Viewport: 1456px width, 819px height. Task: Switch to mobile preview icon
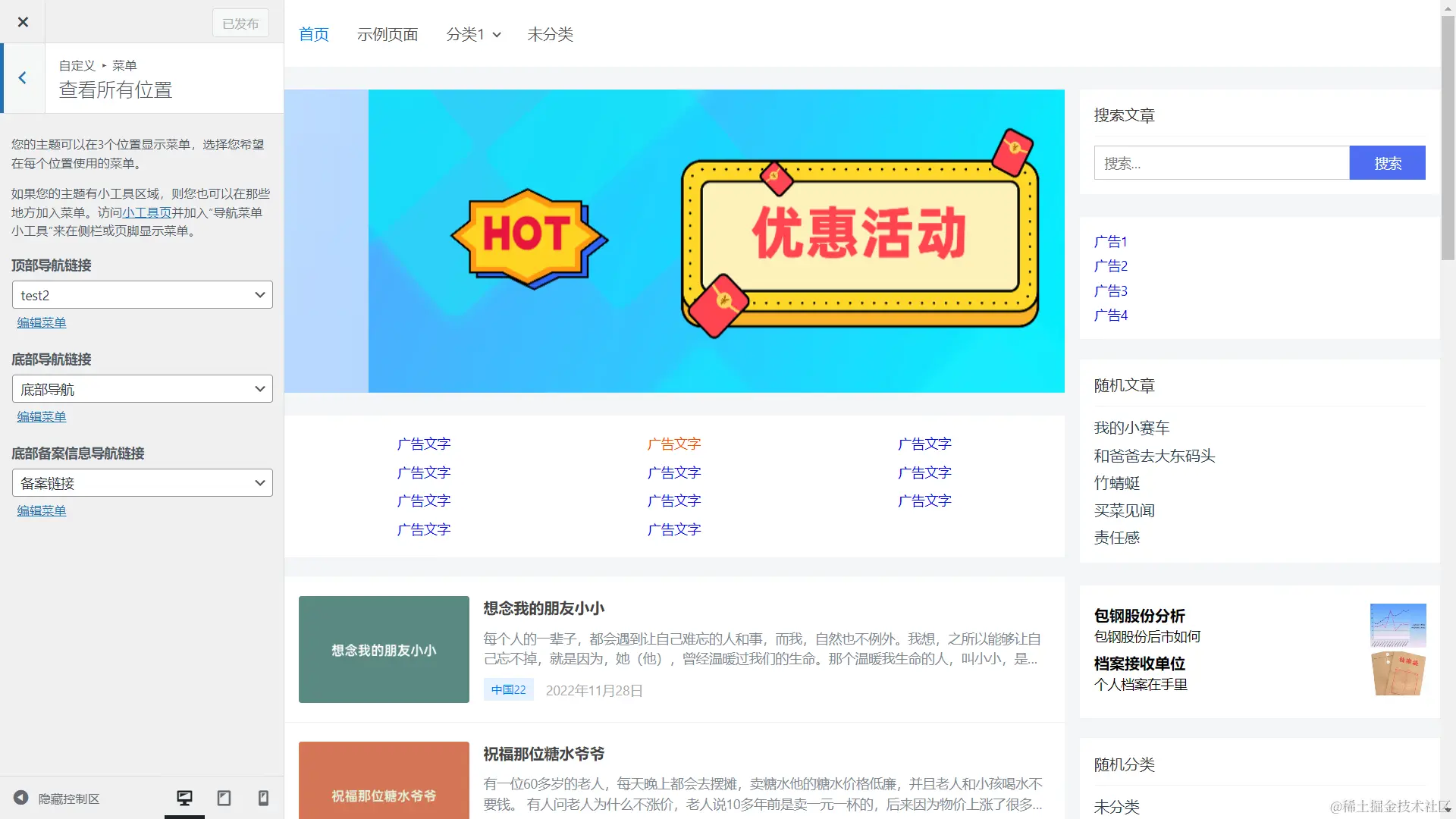click(263, 798)
